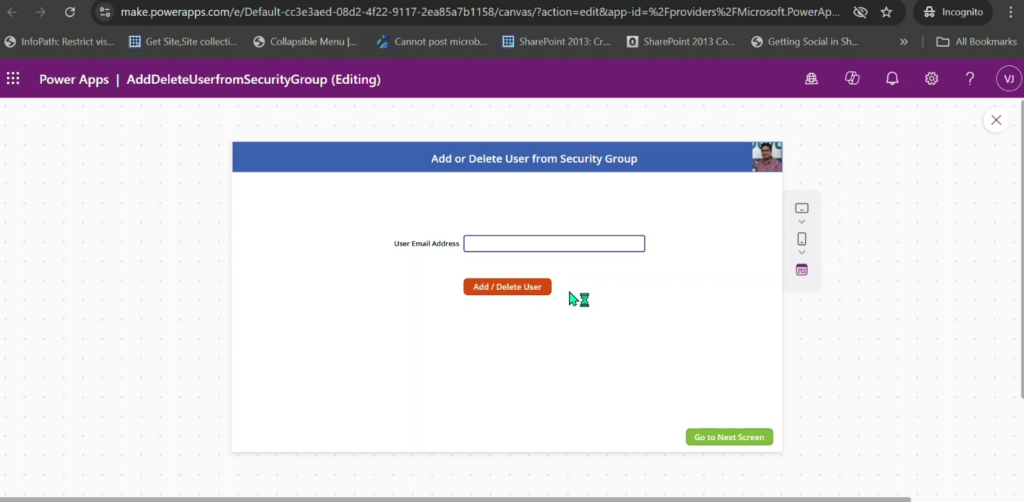
Task: Open the environment selector globe icon
Action: [812, 79]
